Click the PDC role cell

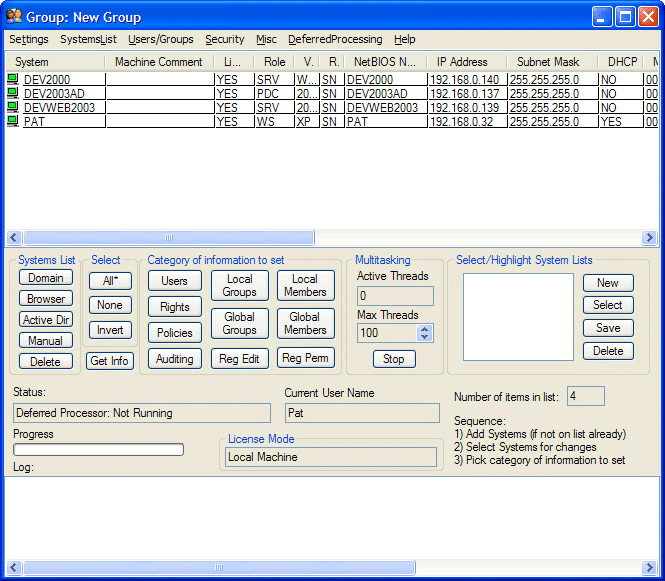[274, 94]
